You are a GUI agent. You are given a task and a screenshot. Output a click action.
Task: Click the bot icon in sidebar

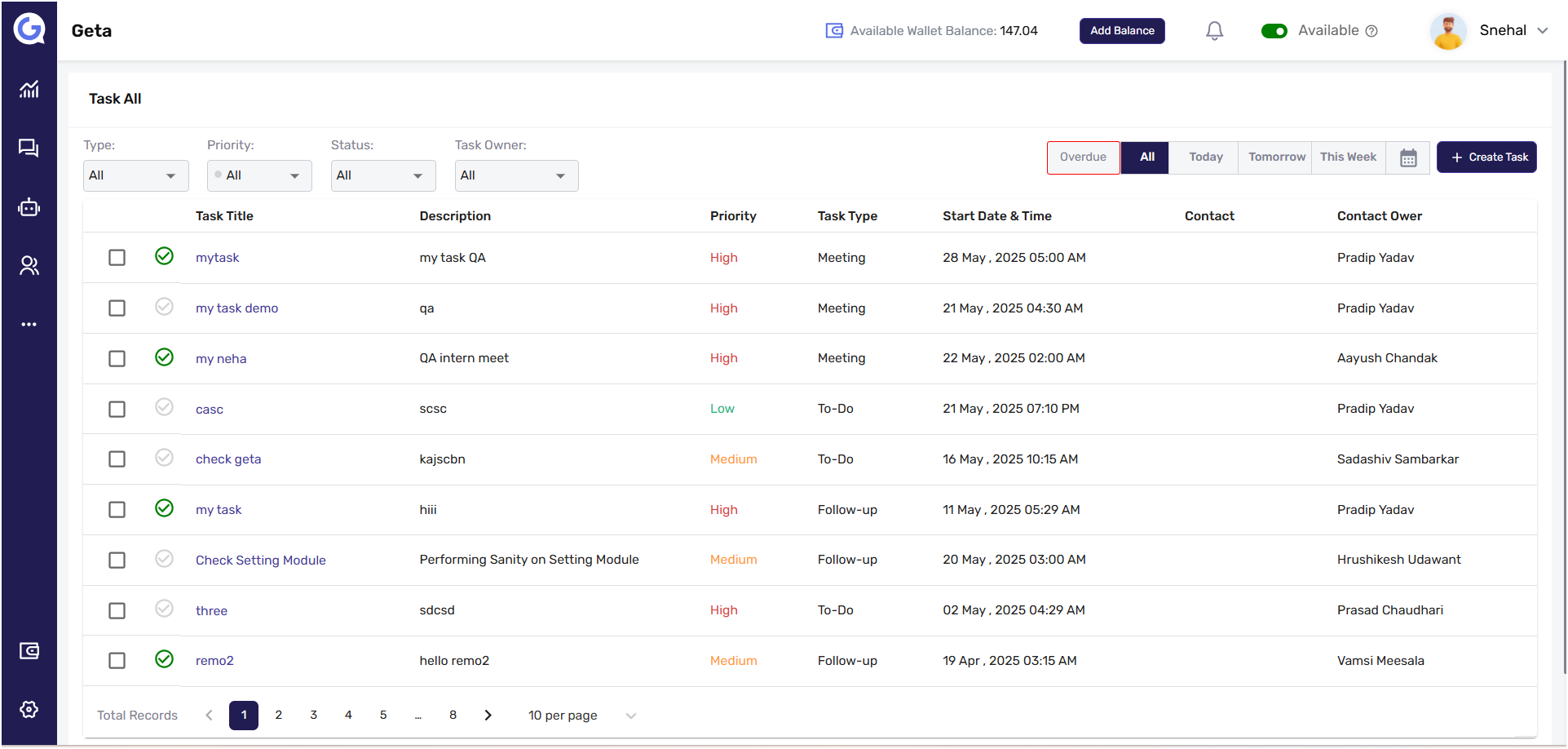[x=29, y=207]
